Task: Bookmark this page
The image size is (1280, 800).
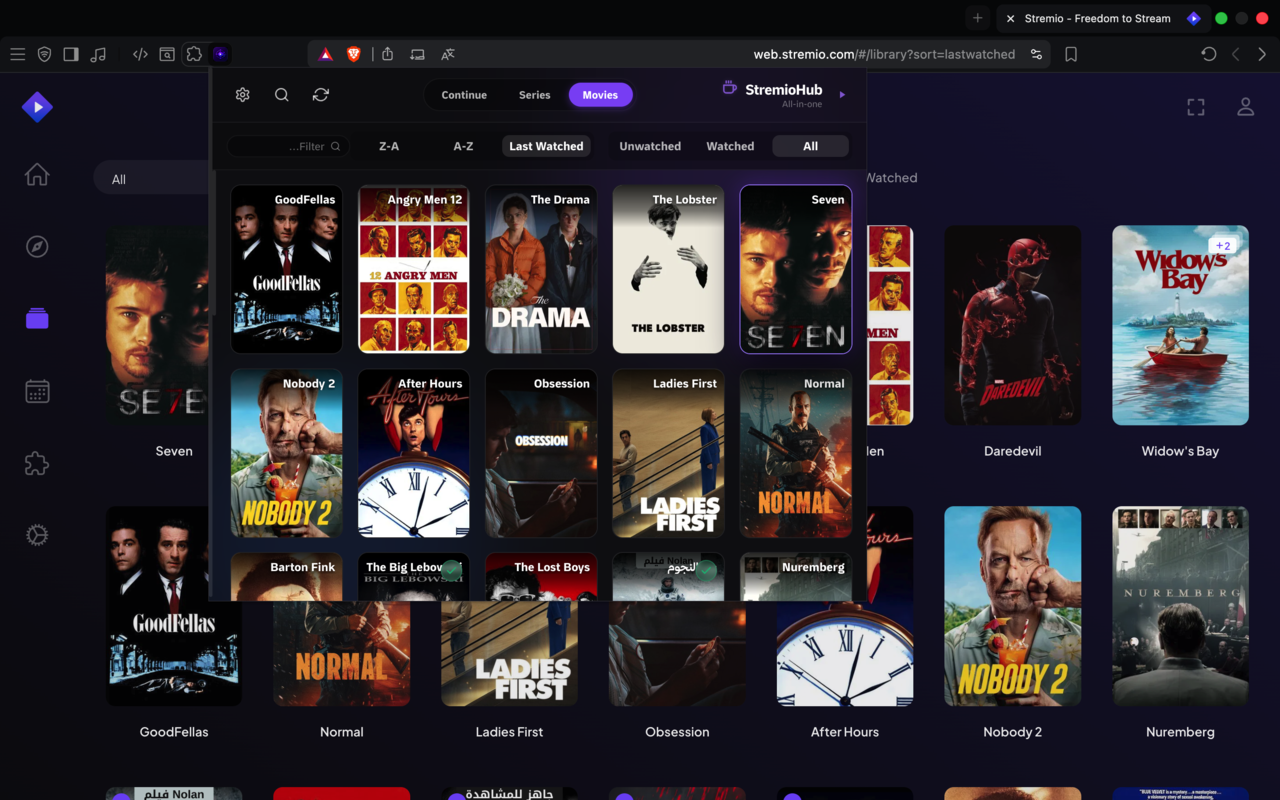Action: coord(1071,54)
